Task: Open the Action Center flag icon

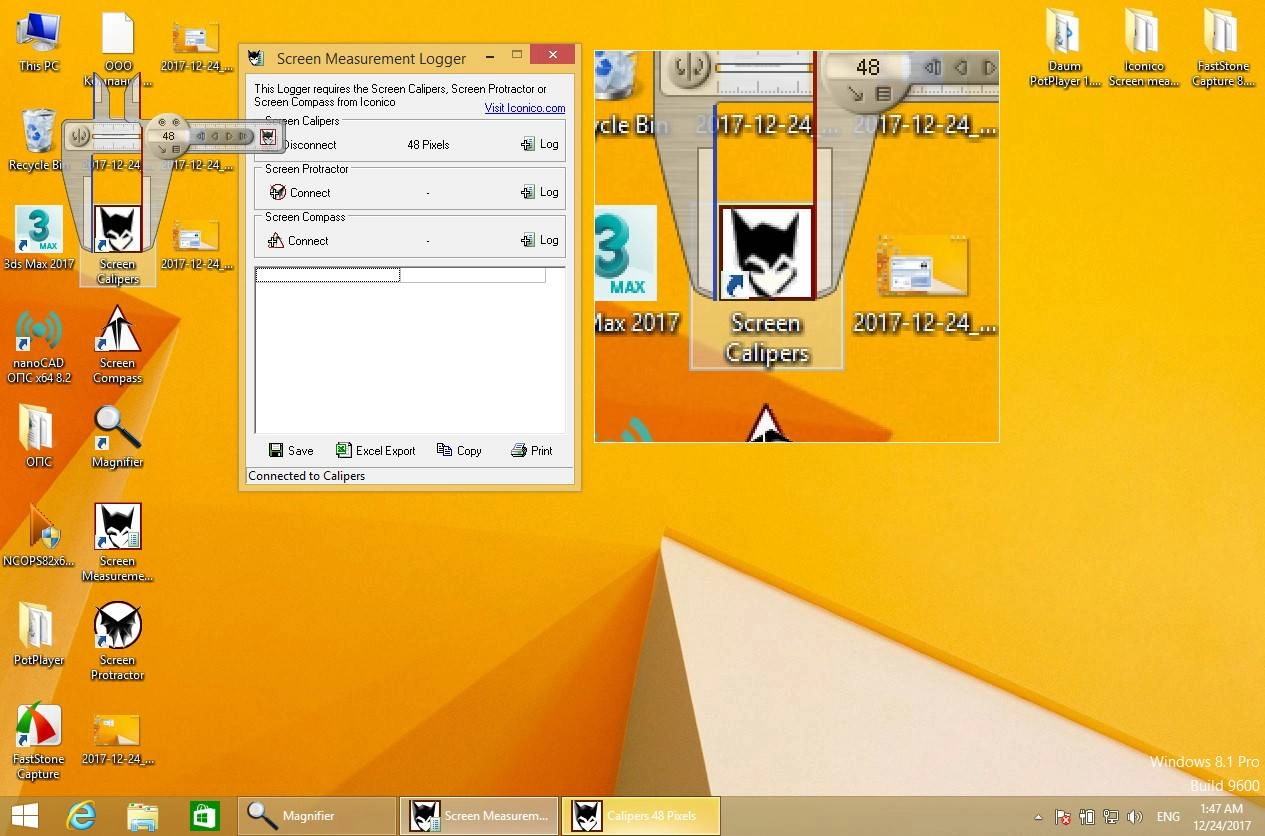Action: click(1064, 817)
